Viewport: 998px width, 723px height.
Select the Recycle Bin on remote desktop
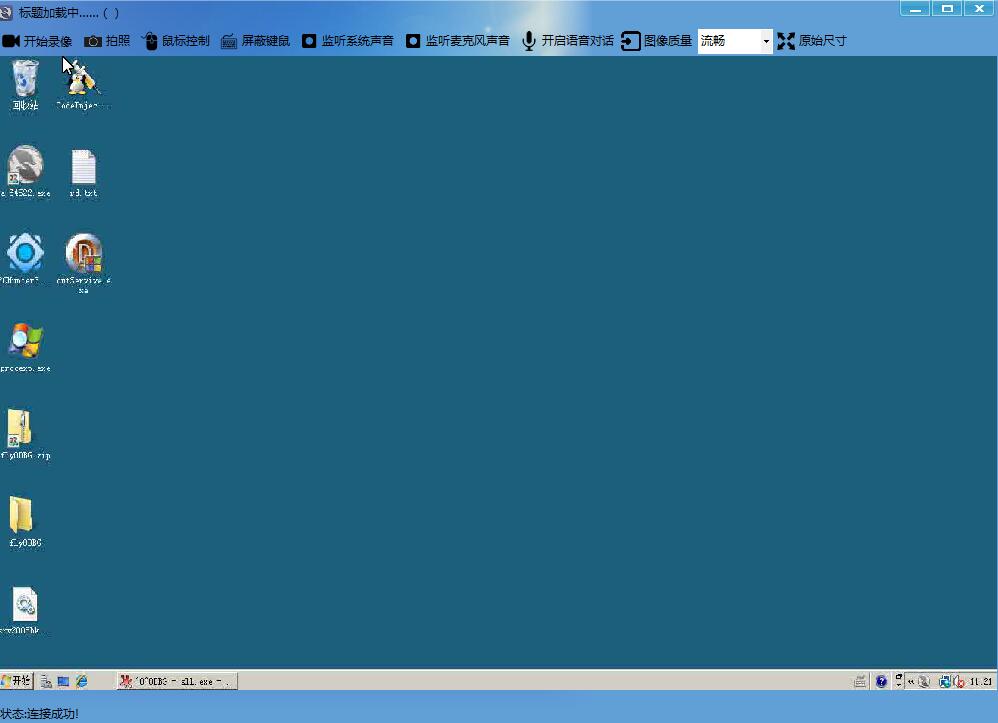pyautogui.click(x=25, y=85)
